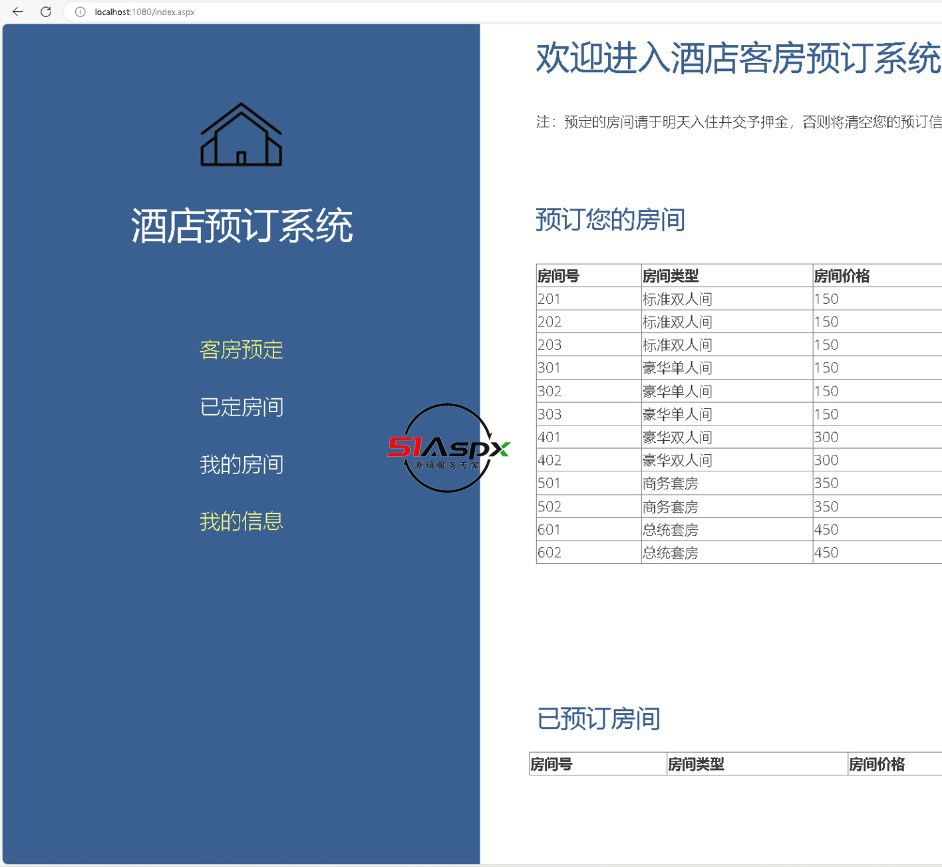This screenshot has width=942, height=867.
Task: Select room number 302
Action: pyautogui.click(x=549, y=391)
